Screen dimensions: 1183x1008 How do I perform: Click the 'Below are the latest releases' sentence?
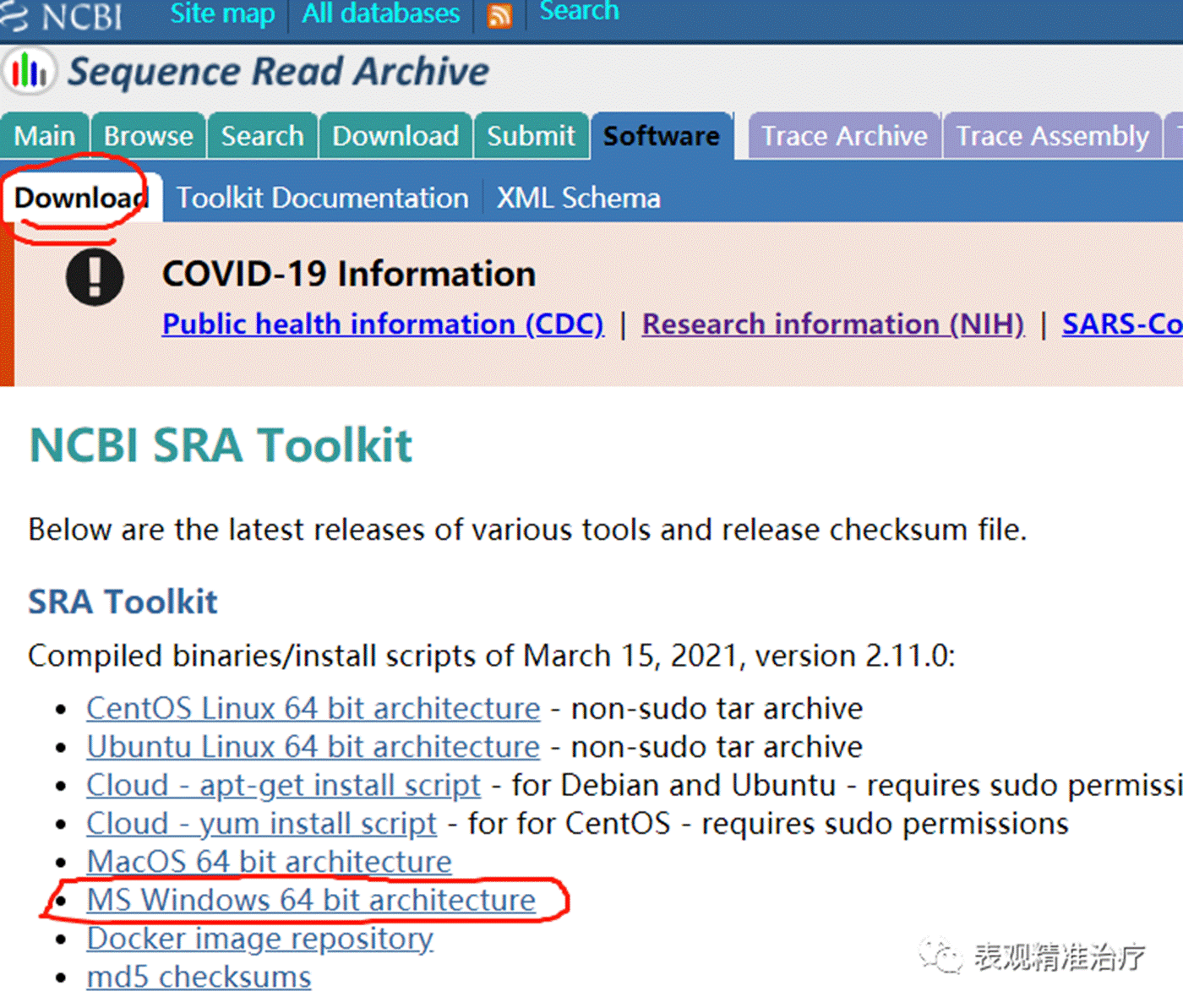tap(527, 530)
